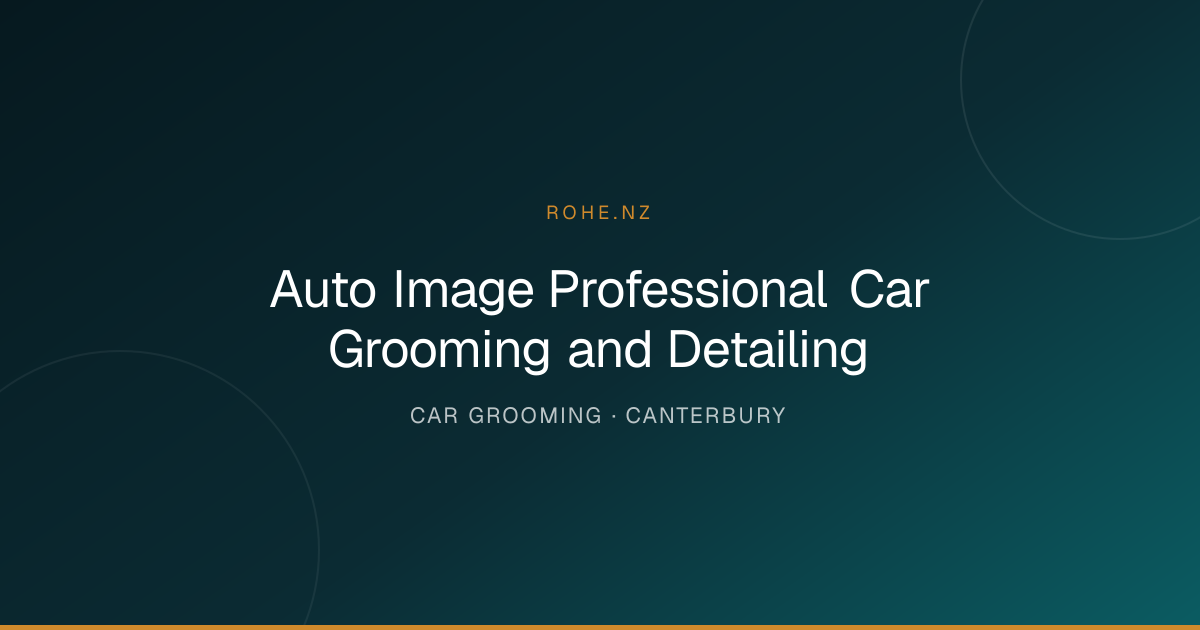The height and width of the screenshot is (630, 1200).
Task: Click the "Grooming and Detailing" title line
Action: (x=598, y=352)
